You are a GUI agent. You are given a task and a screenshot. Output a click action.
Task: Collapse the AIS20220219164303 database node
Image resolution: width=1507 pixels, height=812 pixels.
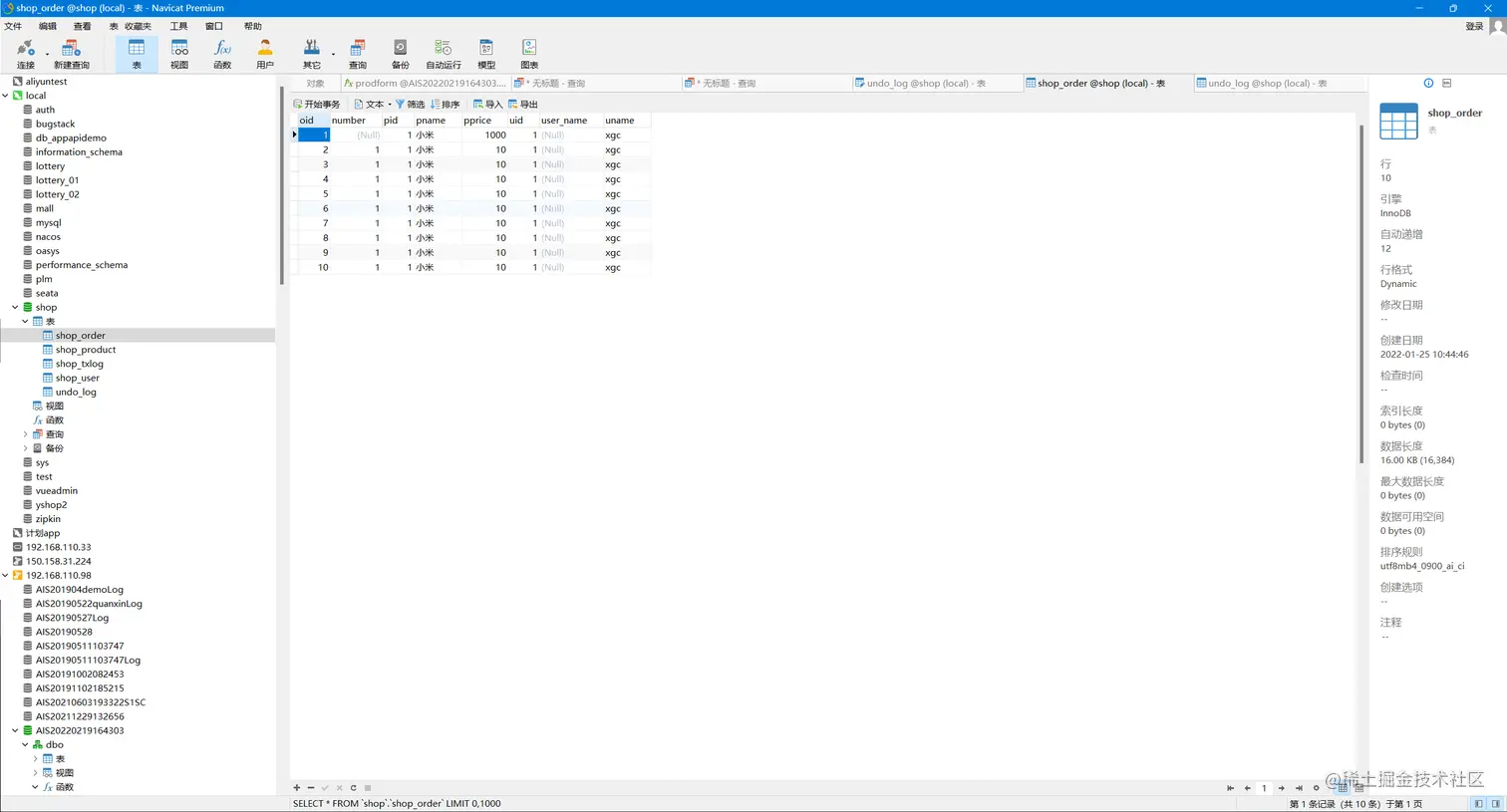(15, 730)
